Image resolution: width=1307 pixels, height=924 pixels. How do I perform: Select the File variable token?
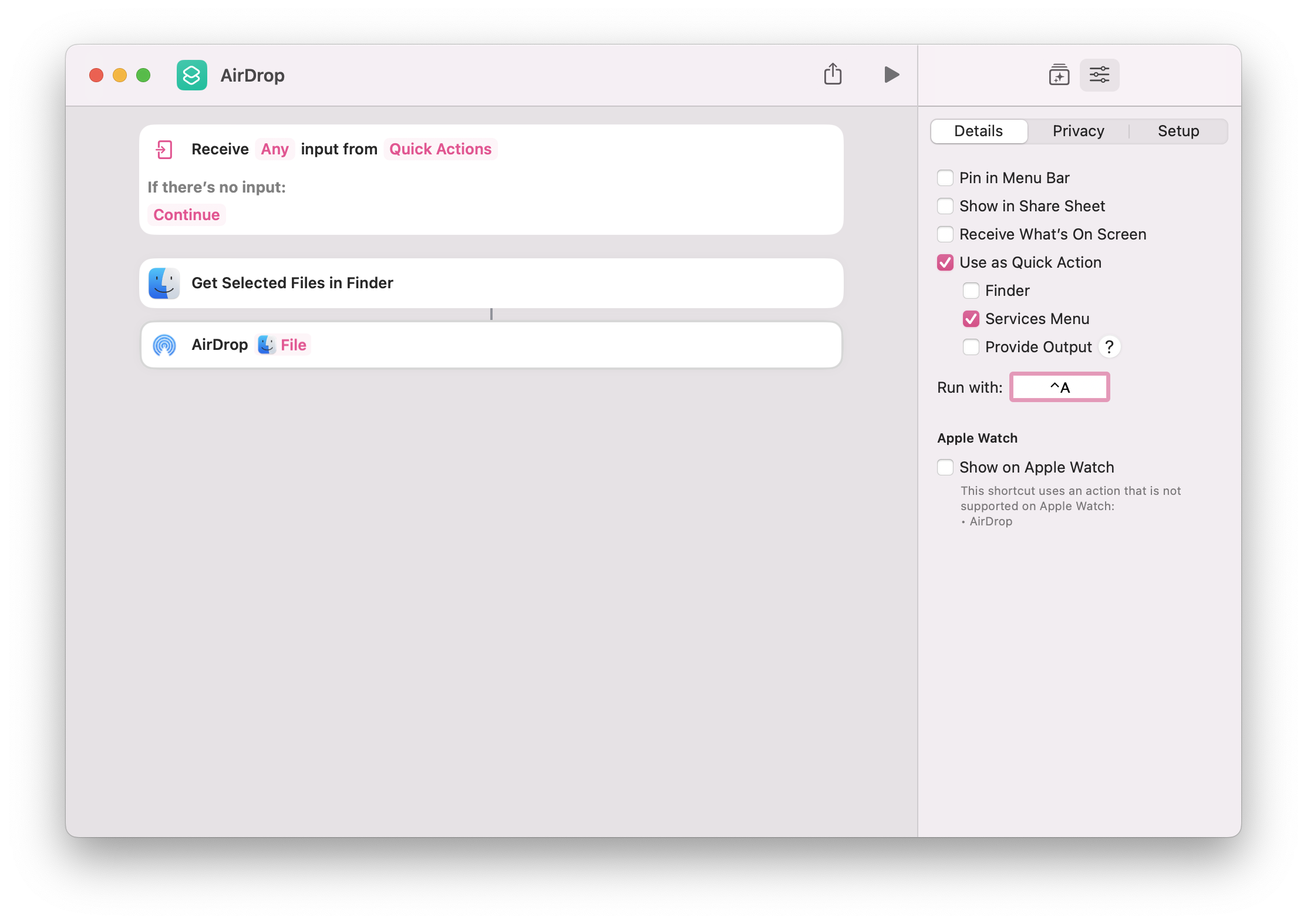tap(284, 345)
